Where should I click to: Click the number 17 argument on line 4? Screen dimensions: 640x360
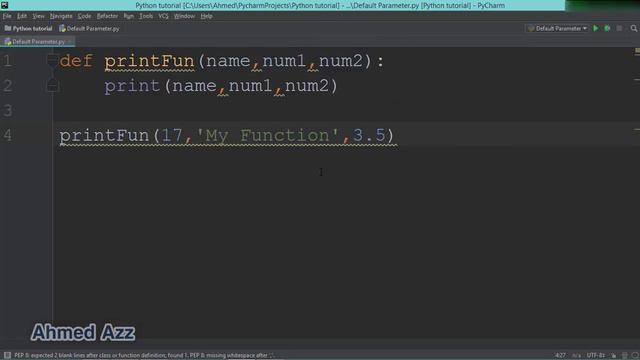tap(172, 135)
